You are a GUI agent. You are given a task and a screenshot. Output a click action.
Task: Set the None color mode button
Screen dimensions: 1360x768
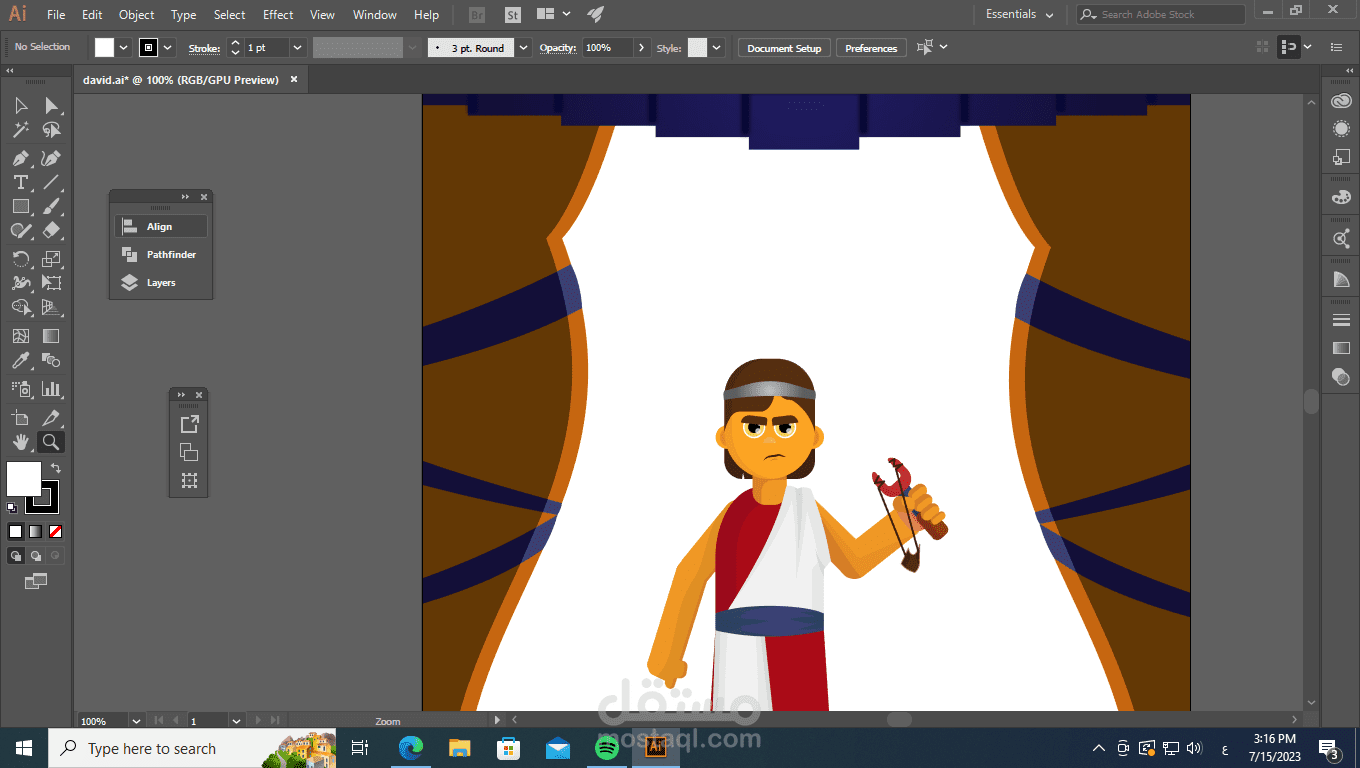(x=56, y=532)
